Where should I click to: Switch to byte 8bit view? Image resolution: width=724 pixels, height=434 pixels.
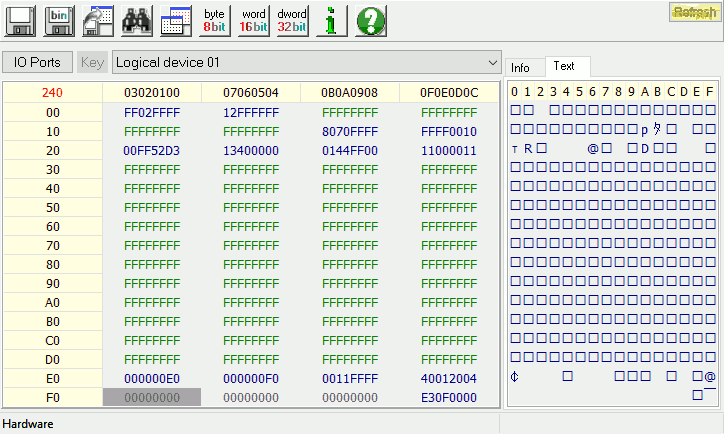(214, 20)
